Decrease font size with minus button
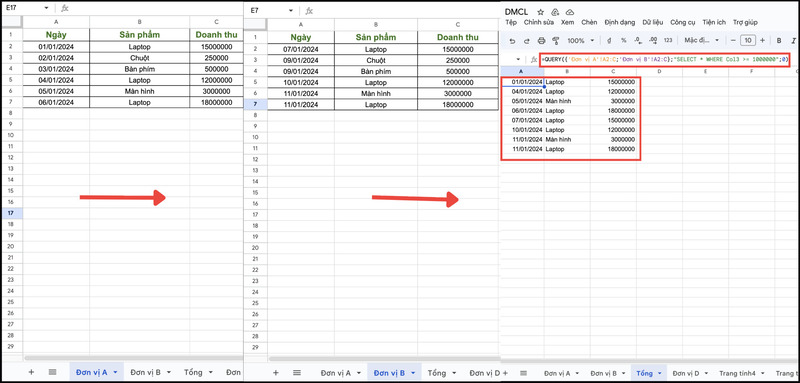 (733, 41)
